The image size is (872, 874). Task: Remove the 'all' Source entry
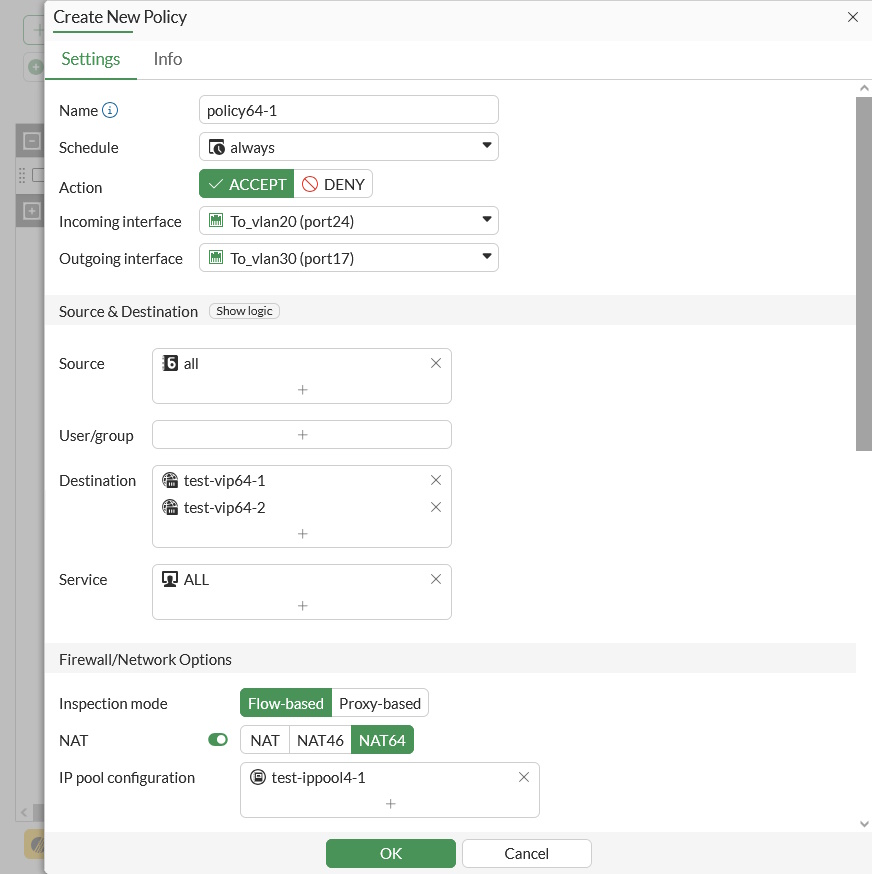tap(436, 363)
